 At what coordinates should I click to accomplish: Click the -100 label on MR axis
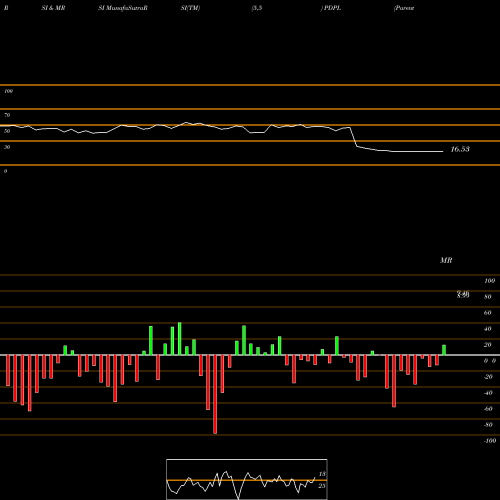pos(490,441)
